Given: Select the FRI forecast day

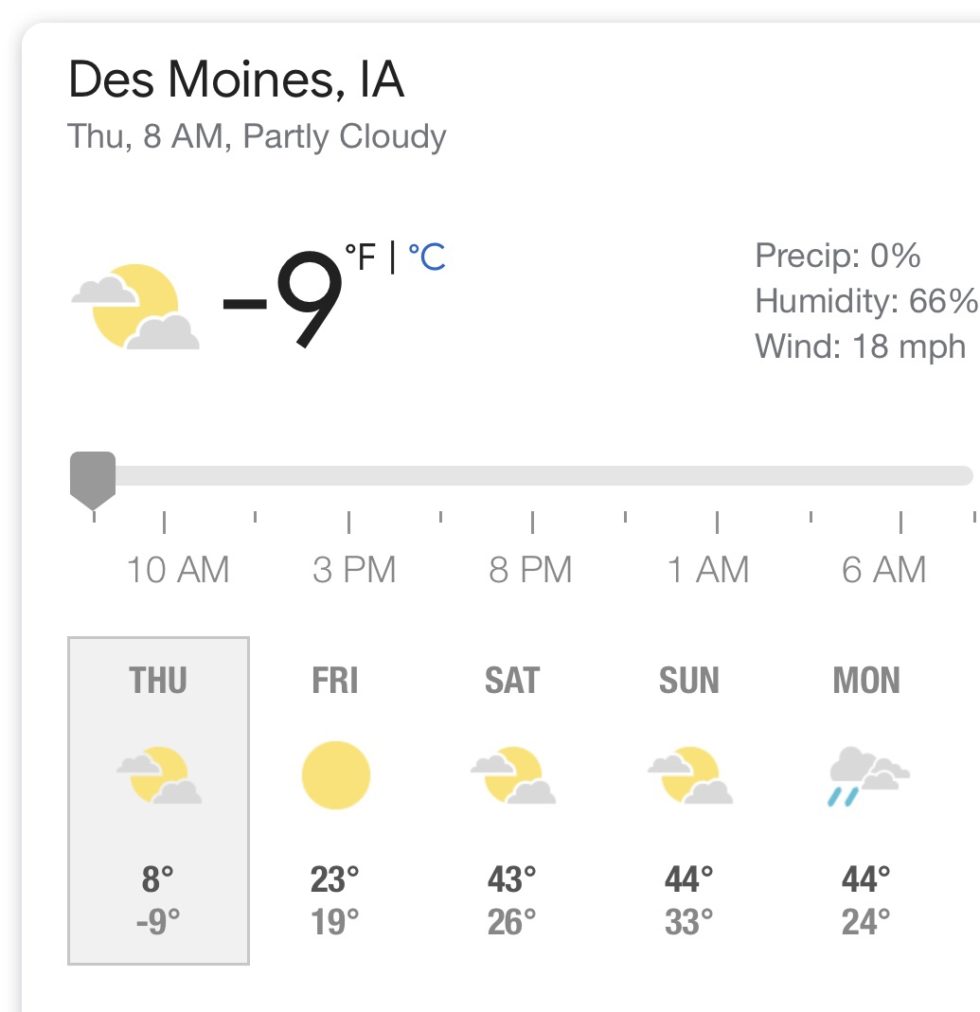Looking at the screenshot, I should (335, 681).
